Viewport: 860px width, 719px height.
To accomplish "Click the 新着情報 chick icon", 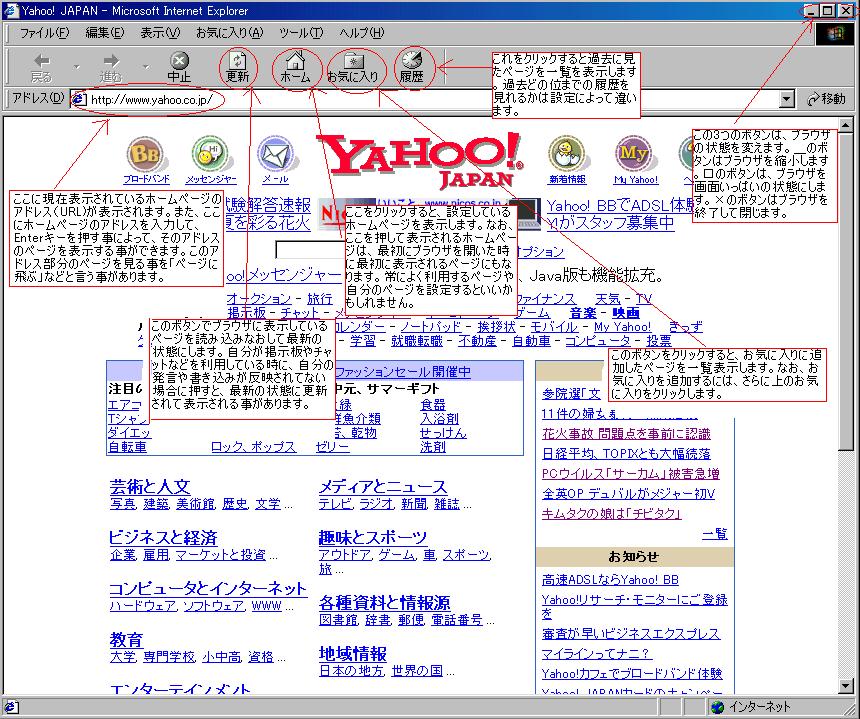I will [x=567, y=156].
